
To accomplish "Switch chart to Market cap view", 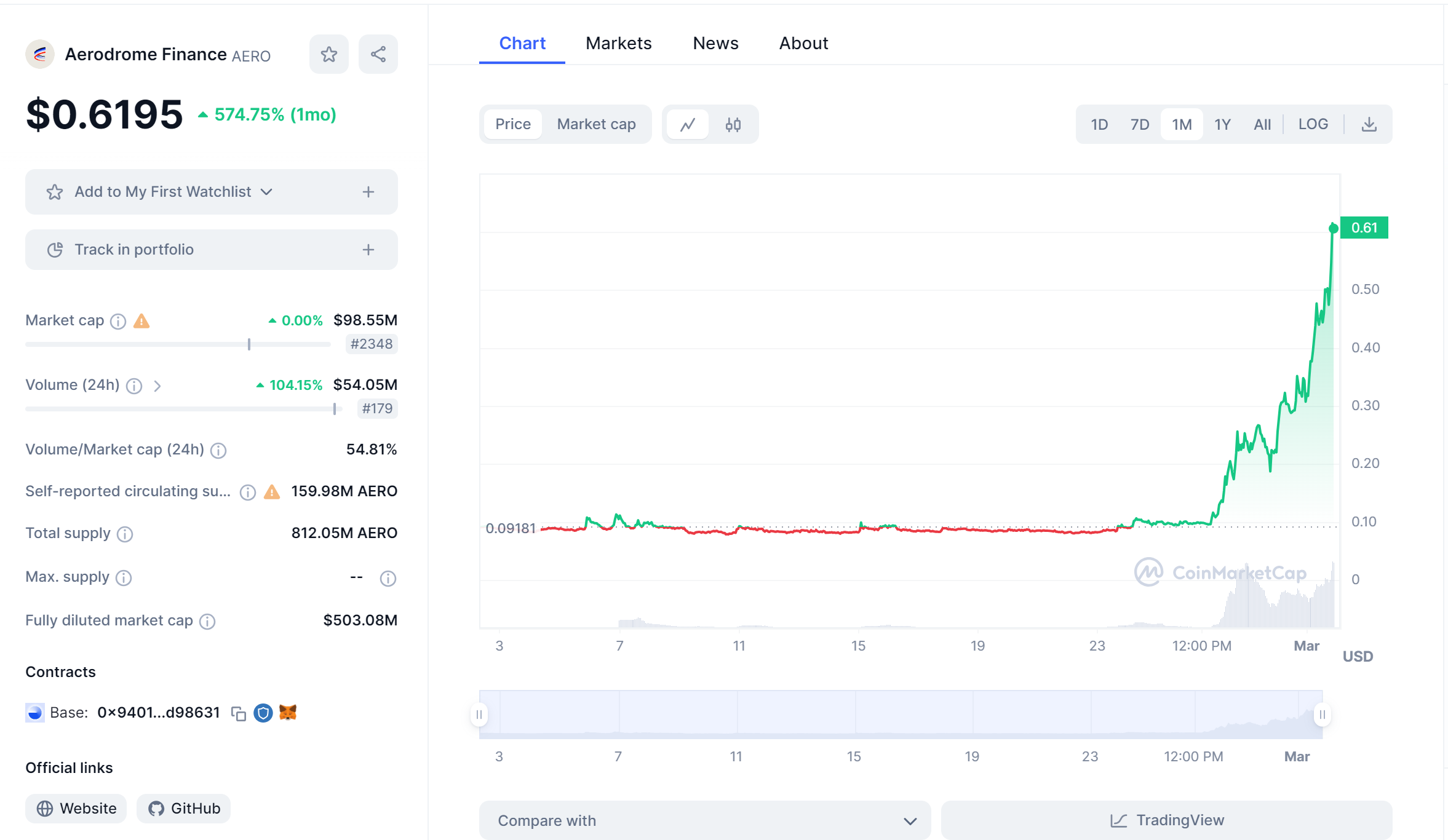I will point(596,124).
